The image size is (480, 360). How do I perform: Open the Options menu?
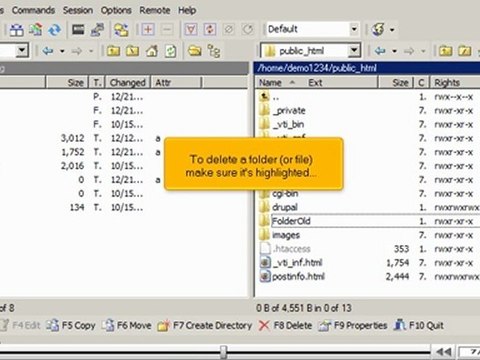click(x=116, y=10)
